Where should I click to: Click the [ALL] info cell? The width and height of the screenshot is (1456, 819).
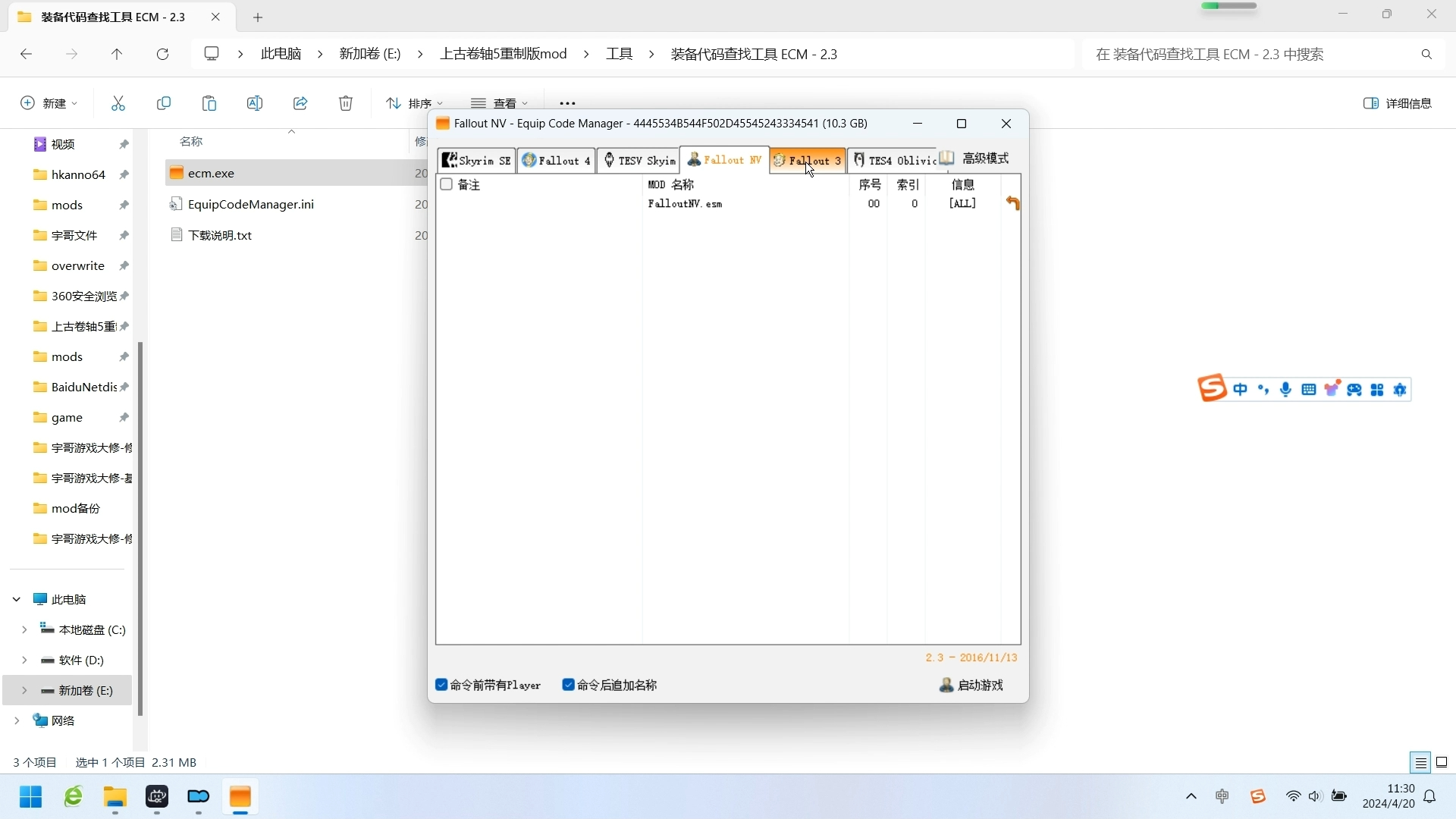[x=962, y=203]
